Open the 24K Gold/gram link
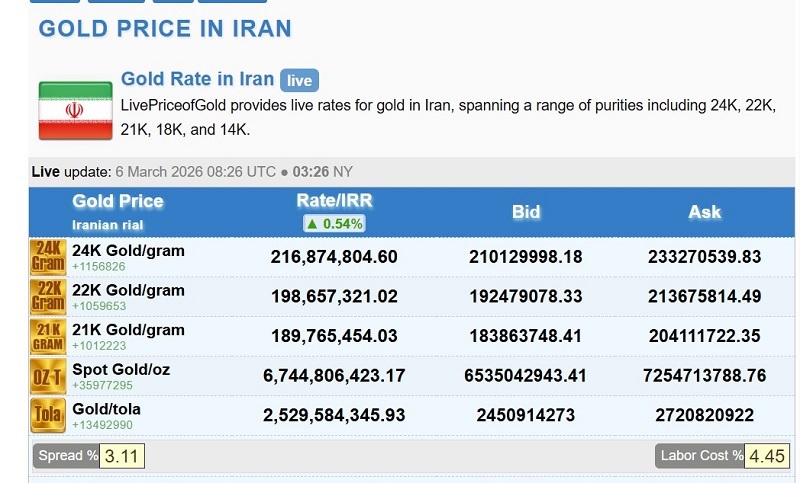Screen dimensions: 800x483 click(128, 251)
